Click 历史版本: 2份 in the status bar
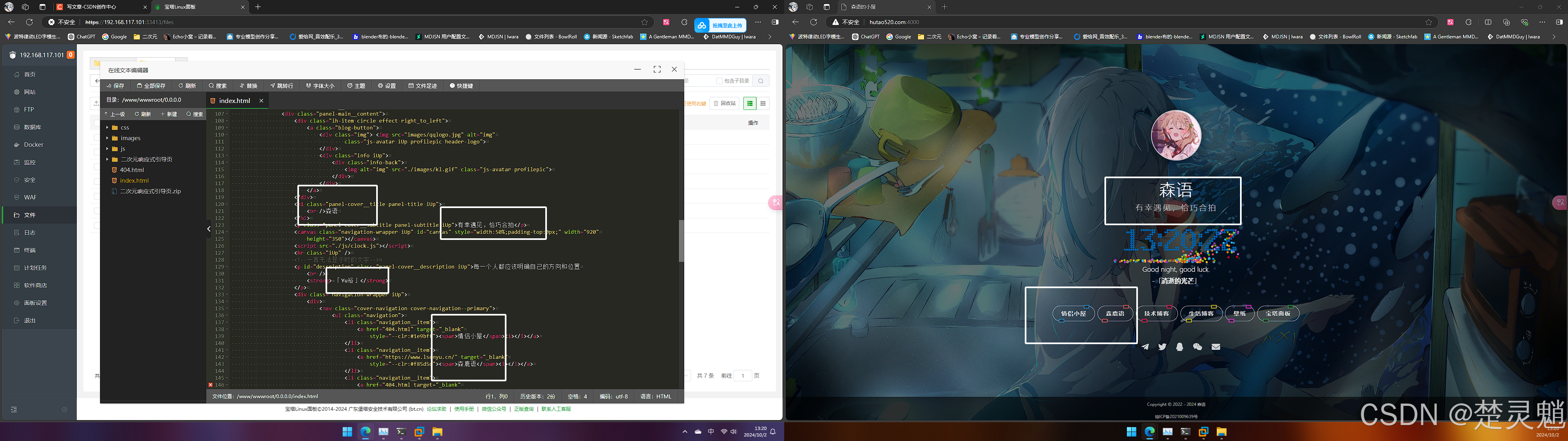 pyautogui.click(x=538, y=396)
